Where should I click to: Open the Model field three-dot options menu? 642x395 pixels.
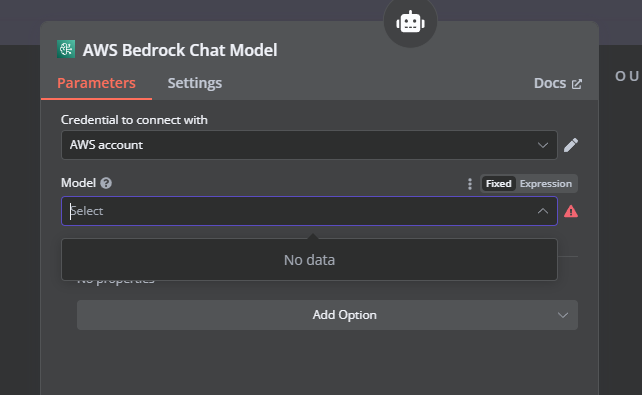[x=470, y=184]
